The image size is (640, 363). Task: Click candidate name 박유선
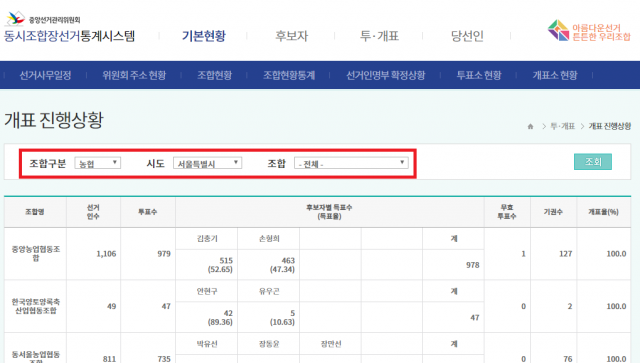point(207,344)
